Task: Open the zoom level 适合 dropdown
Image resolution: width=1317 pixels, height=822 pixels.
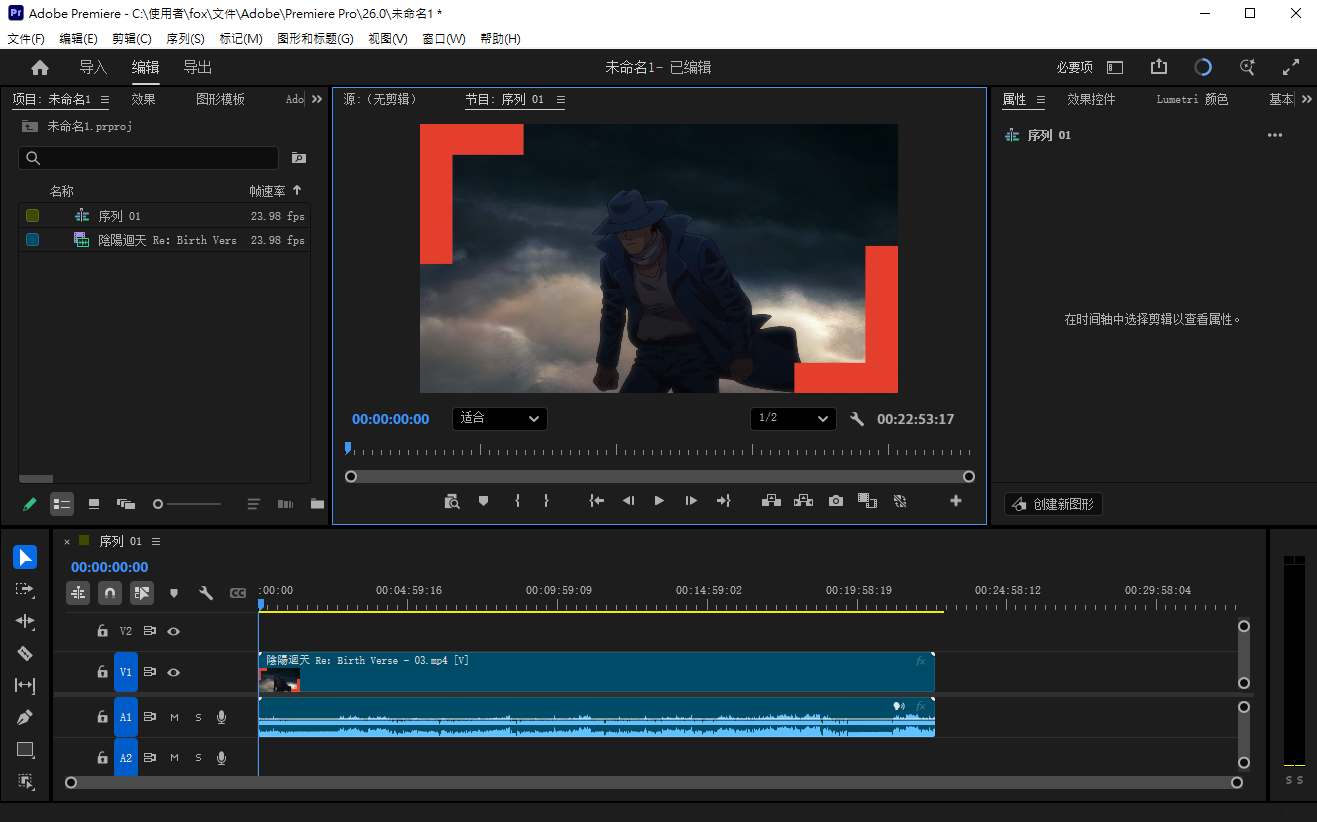Action: pyautogui.click(x=500, y=418)
